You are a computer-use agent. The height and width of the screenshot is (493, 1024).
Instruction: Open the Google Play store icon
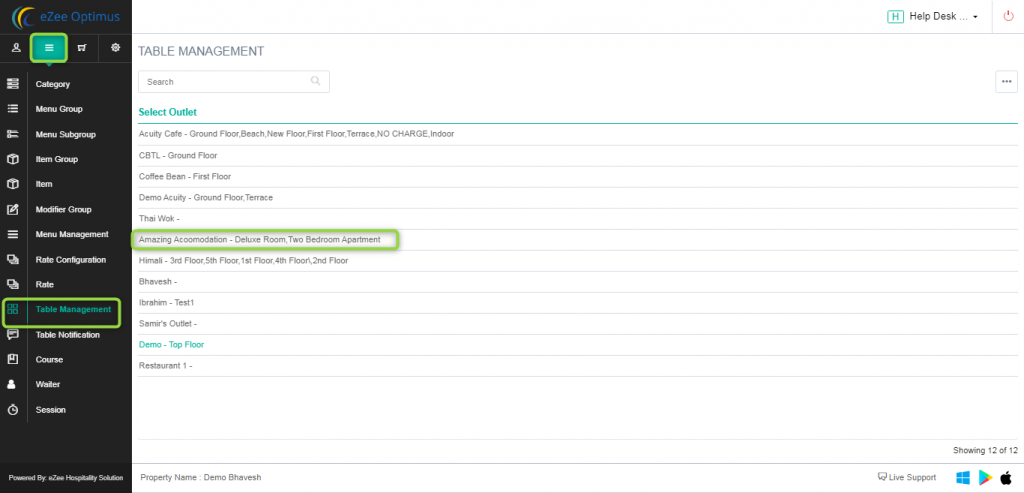[985, 477]
